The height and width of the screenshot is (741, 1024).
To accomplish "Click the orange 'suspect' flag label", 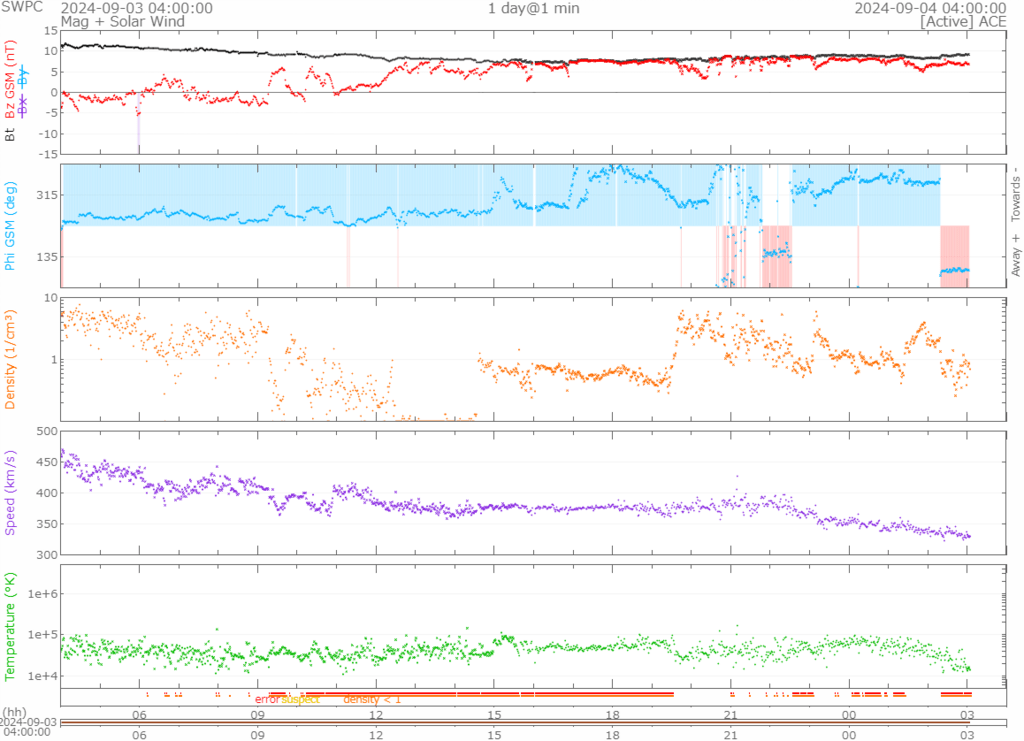I will [302, 700].
